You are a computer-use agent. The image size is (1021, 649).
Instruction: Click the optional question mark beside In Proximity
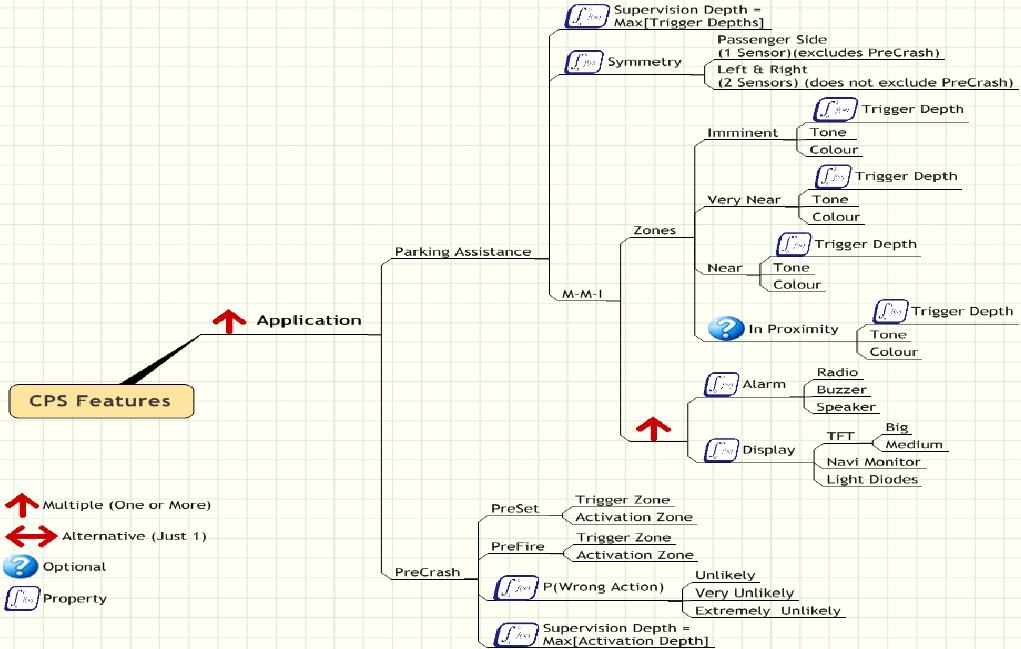(x=726, y=328)
